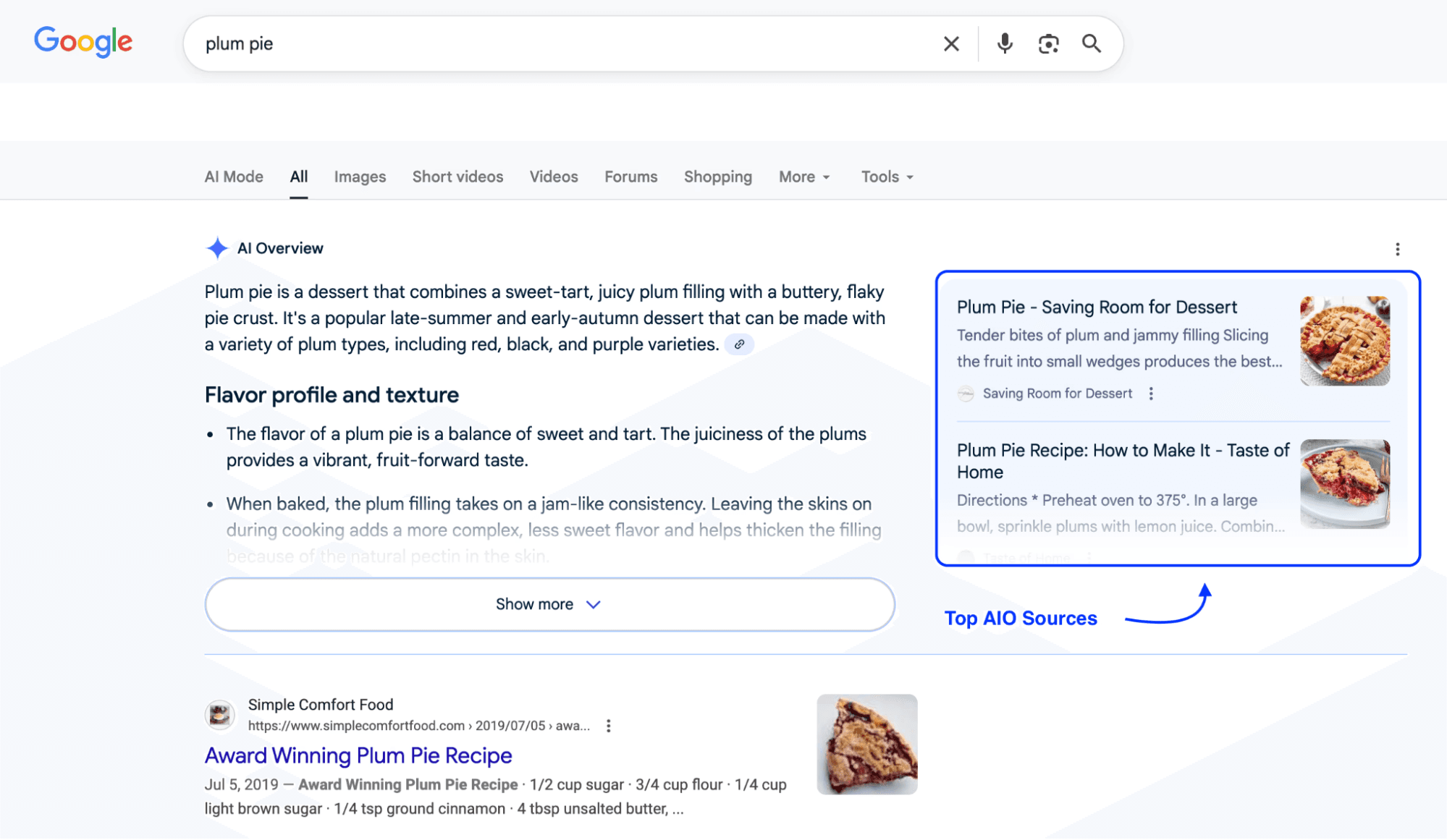The image size is (1447, 840).
Task: Open the Short videos tab
Action: tap(457, 177)
